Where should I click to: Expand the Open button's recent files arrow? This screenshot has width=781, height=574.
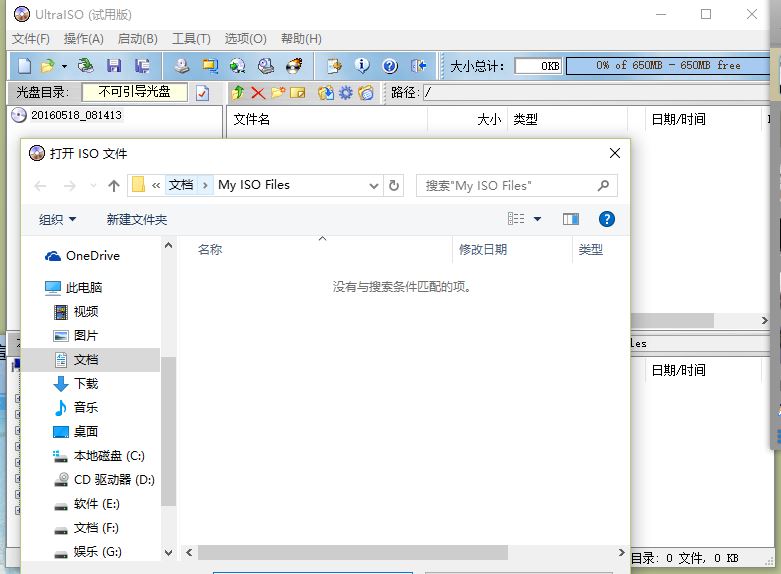point(64,66)
